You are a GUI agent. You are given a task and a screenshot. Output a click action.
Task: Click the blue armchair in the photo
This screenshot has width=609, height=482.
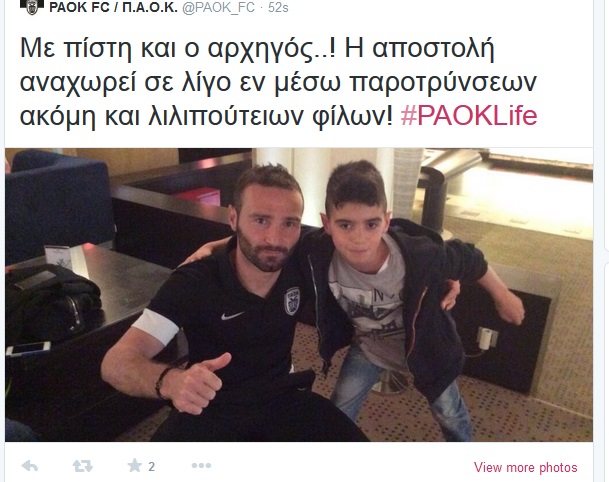[x=58, y=202]
